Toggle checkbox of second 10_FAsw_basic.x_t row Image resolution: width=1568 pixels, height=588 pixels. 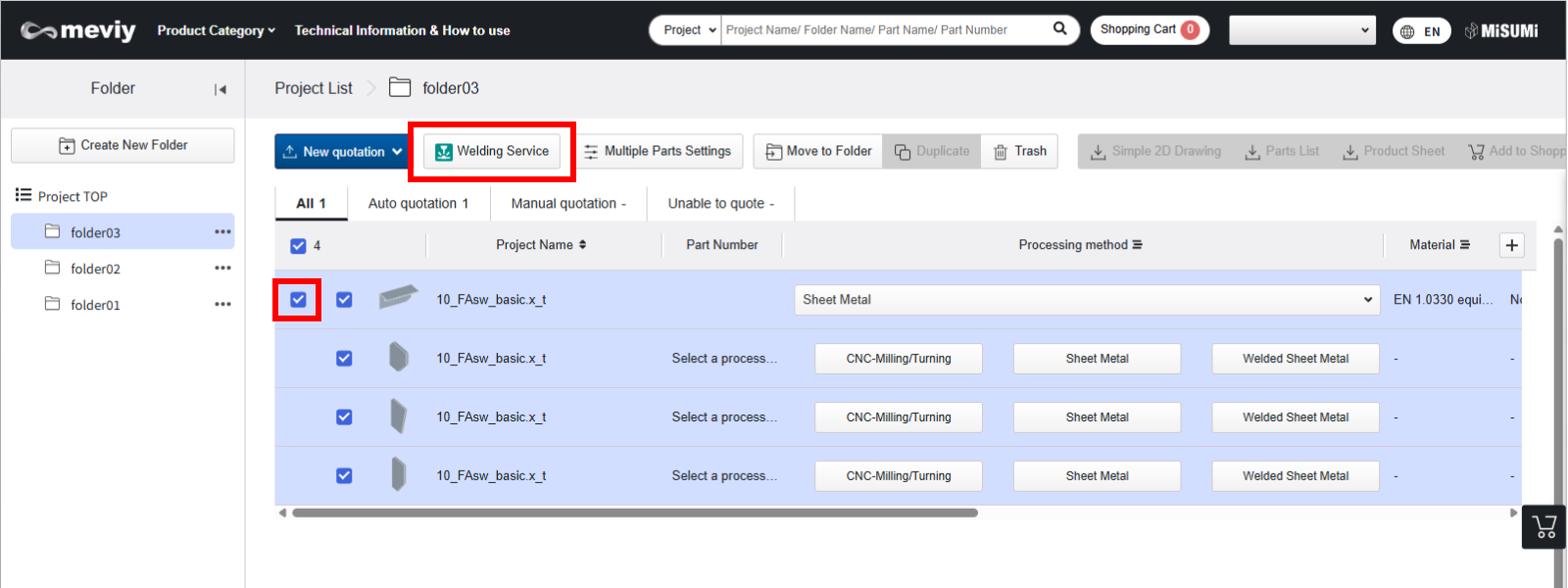[x=344, y=359]
